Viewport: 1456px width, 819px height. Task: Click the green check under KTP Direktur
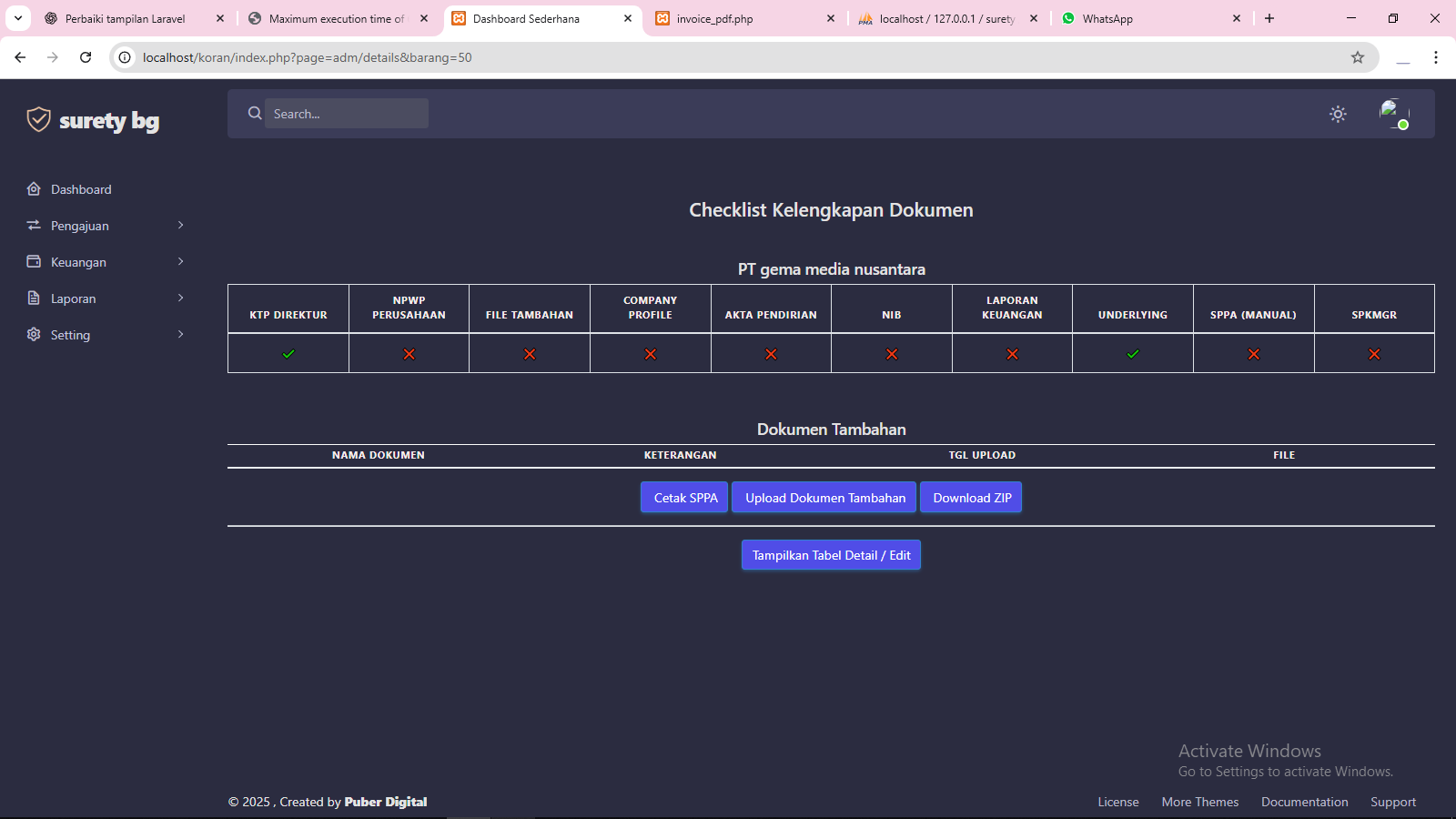(x=288, y=354)
